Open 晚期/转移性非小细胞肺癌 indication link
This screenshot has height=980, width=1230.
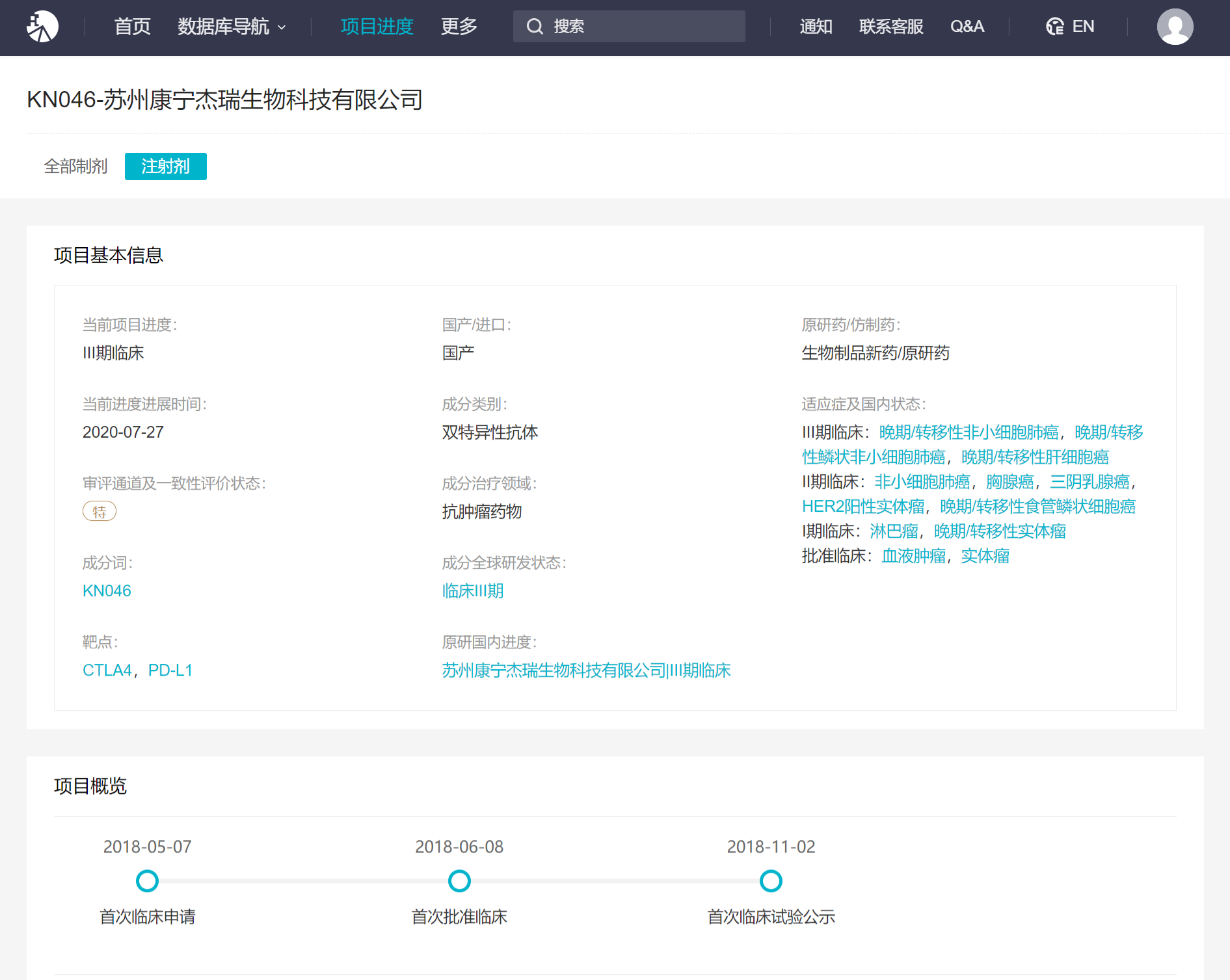pos(969,432)
